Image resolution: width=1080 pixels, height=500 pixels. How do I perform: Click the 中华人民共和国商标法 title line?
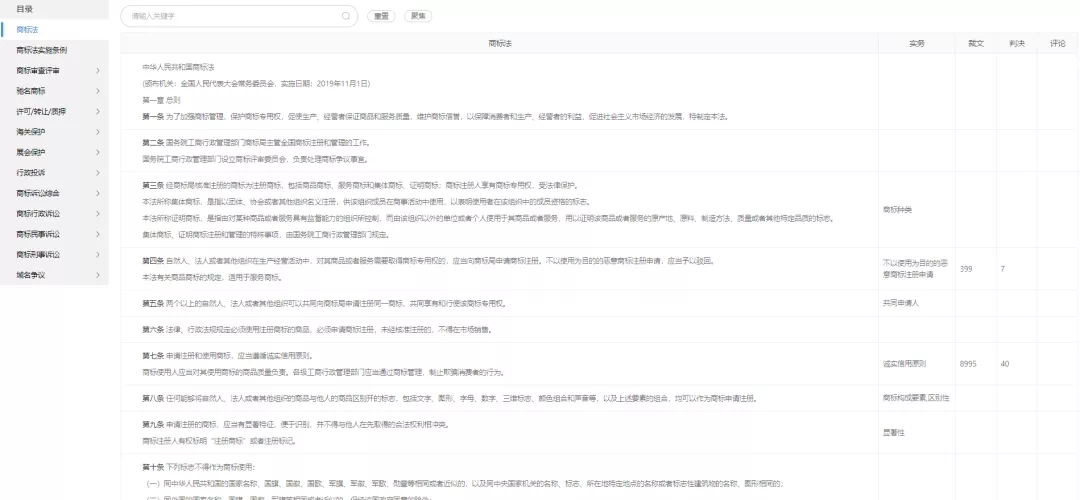click(178, 67)
